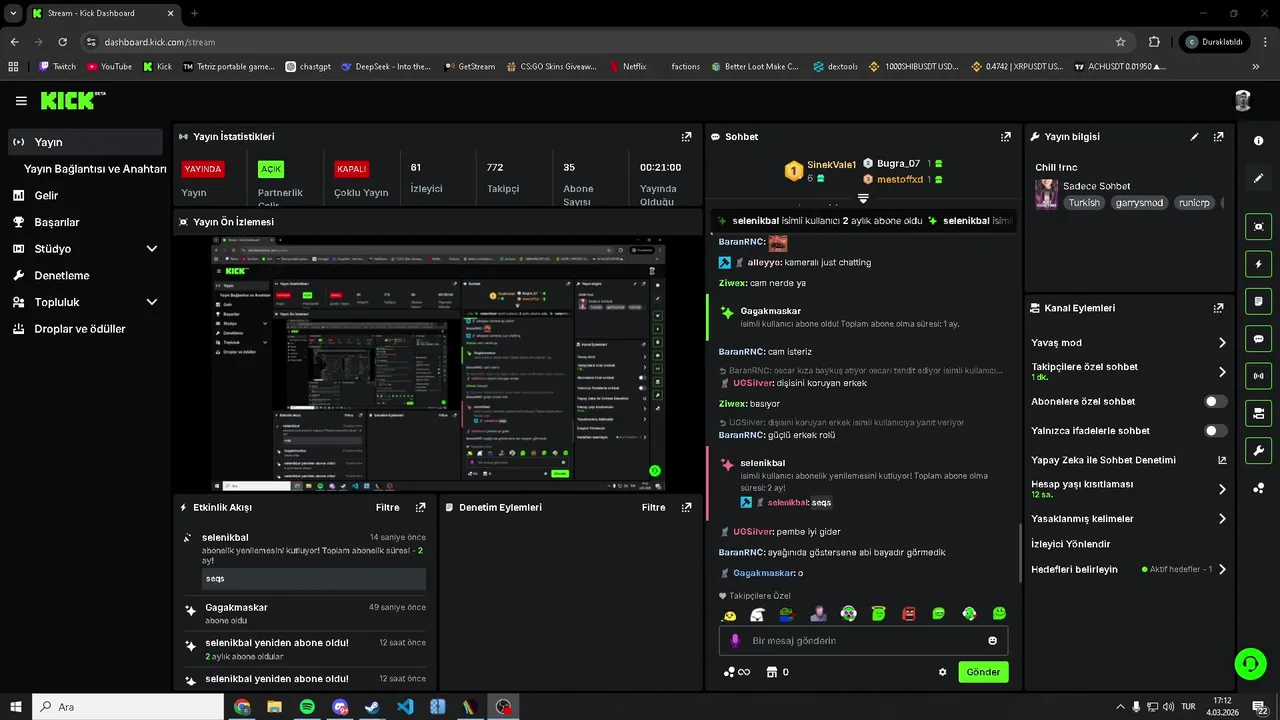Click the Turkish tag in stream info
Viewport: 1280px width, 720px height.
tap(1084, 202)
